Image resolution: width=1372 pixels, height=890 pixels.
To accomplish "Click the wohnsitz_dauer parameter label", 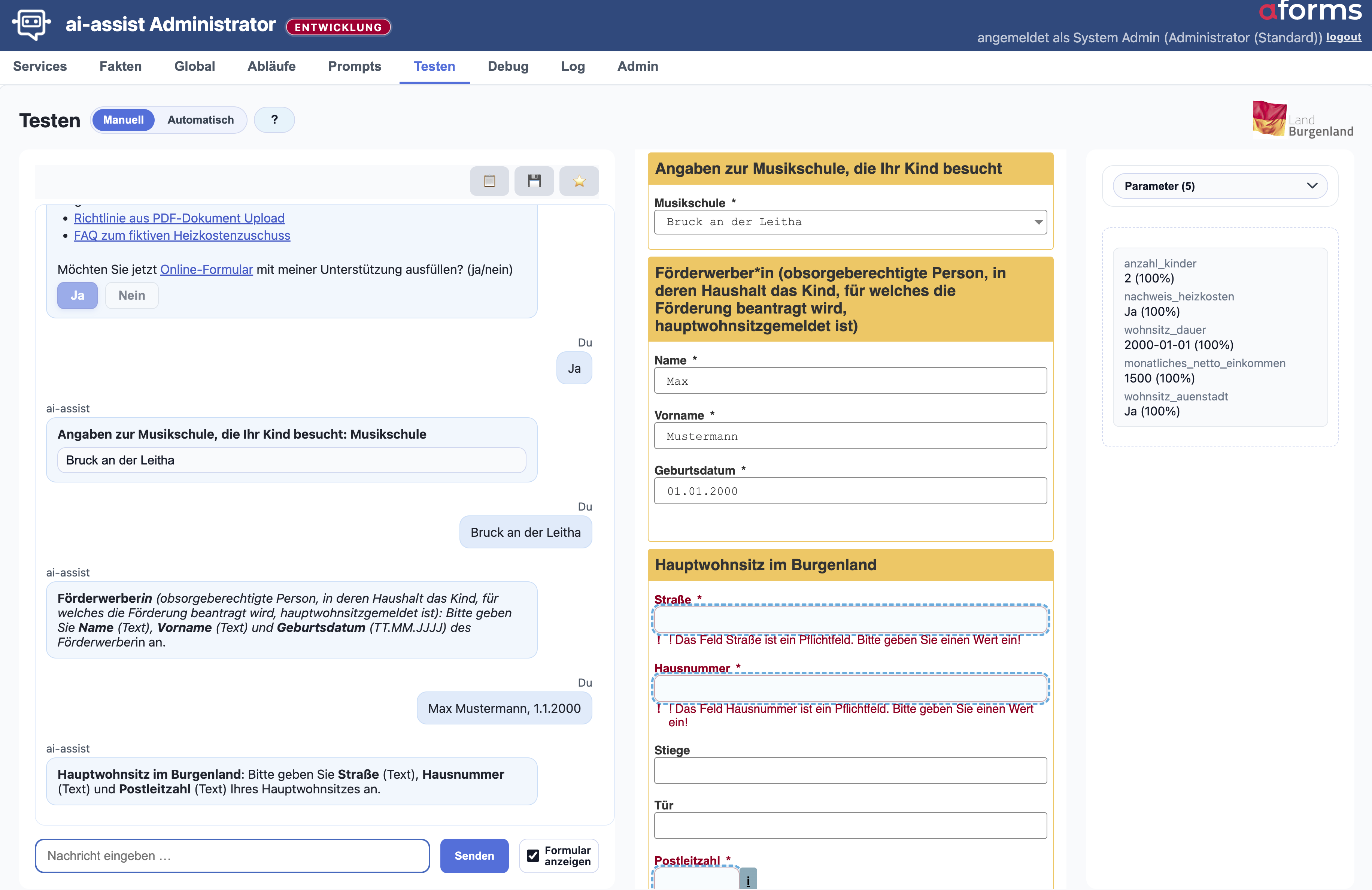I will click(x=1165, y=330).
